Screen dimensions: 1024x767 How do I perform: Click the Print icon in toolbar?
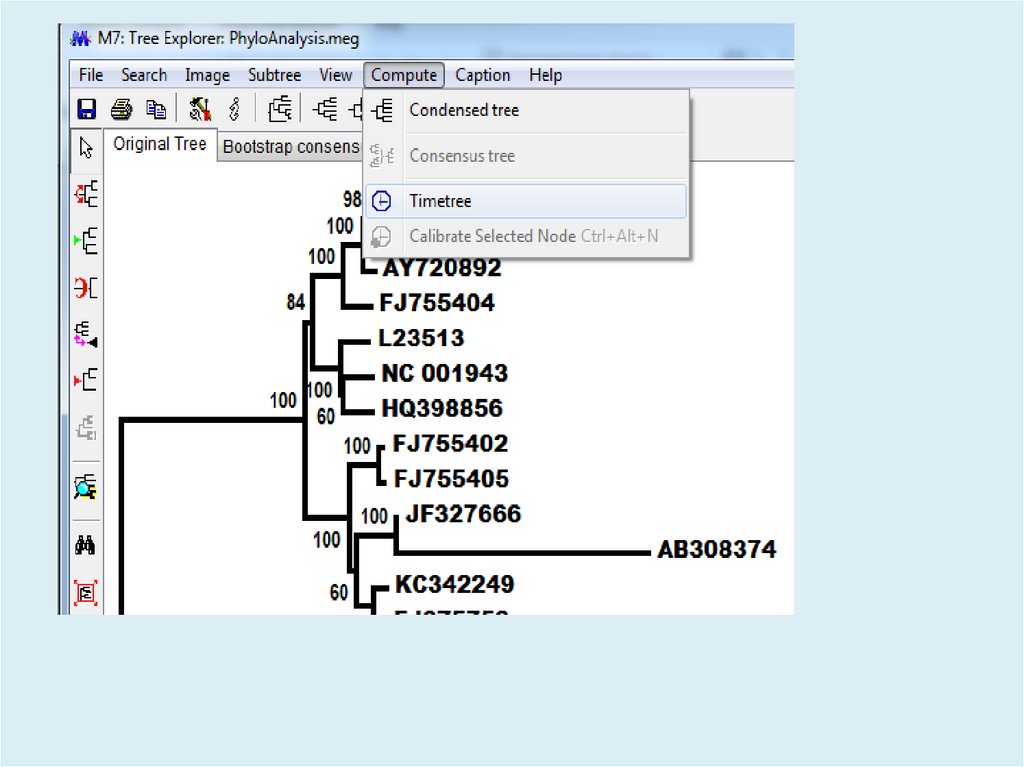121,109
